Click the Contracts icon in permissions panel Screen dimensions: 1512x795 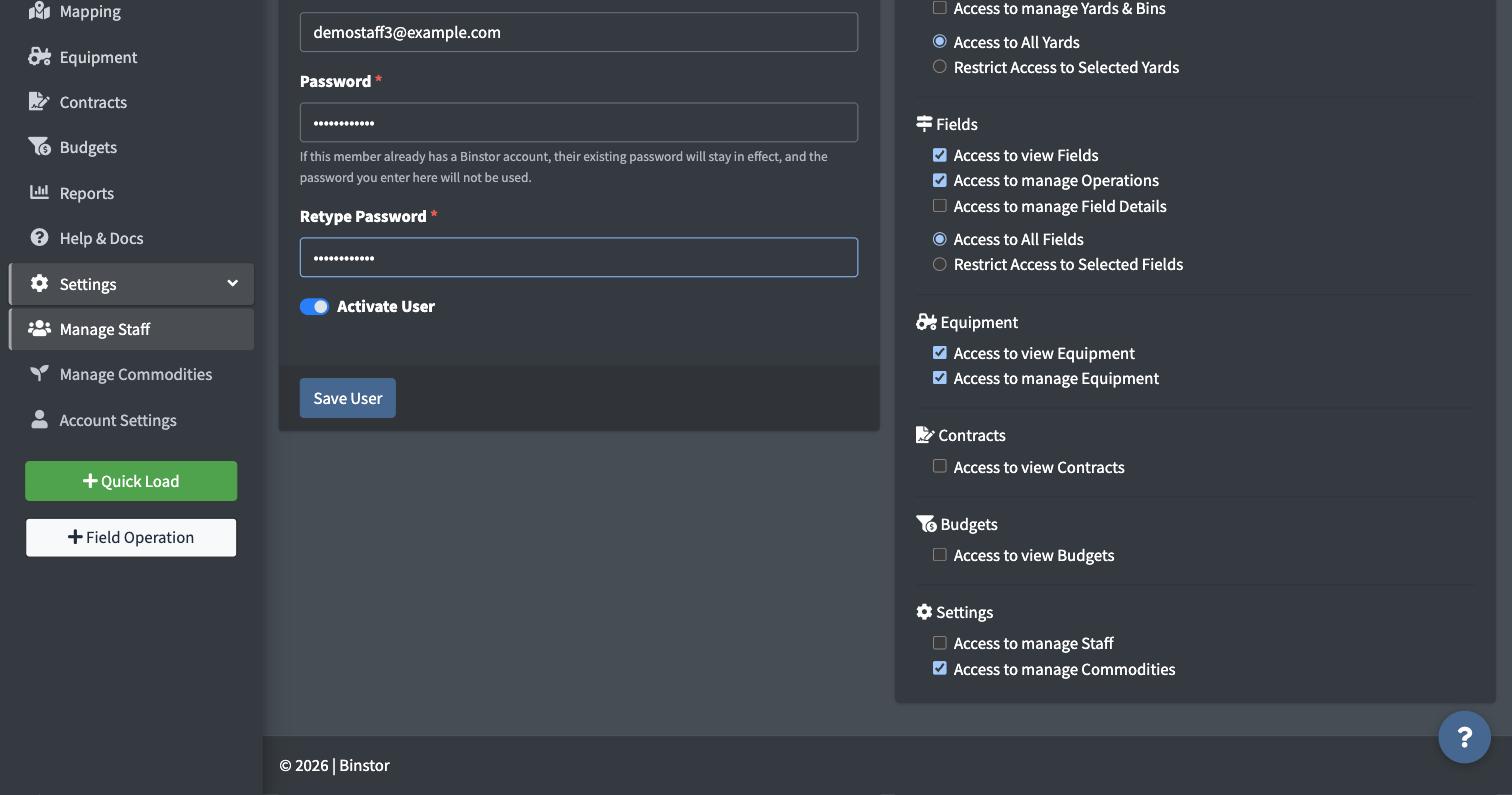coord(925,435)
